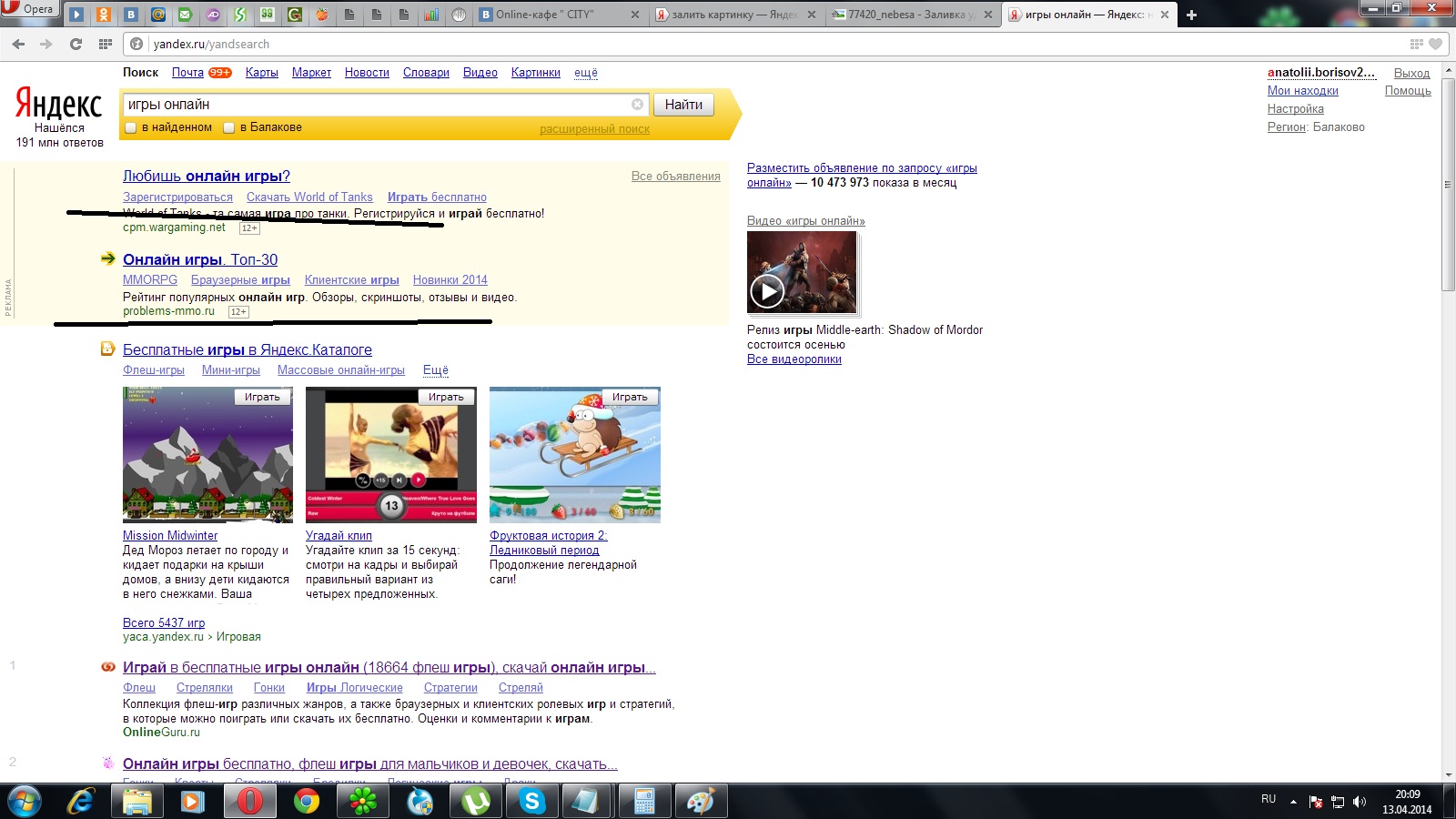The height and width of the screenshot is (819, 1456).
Task: Open Skype from taskbar
Action: point(532,802)
